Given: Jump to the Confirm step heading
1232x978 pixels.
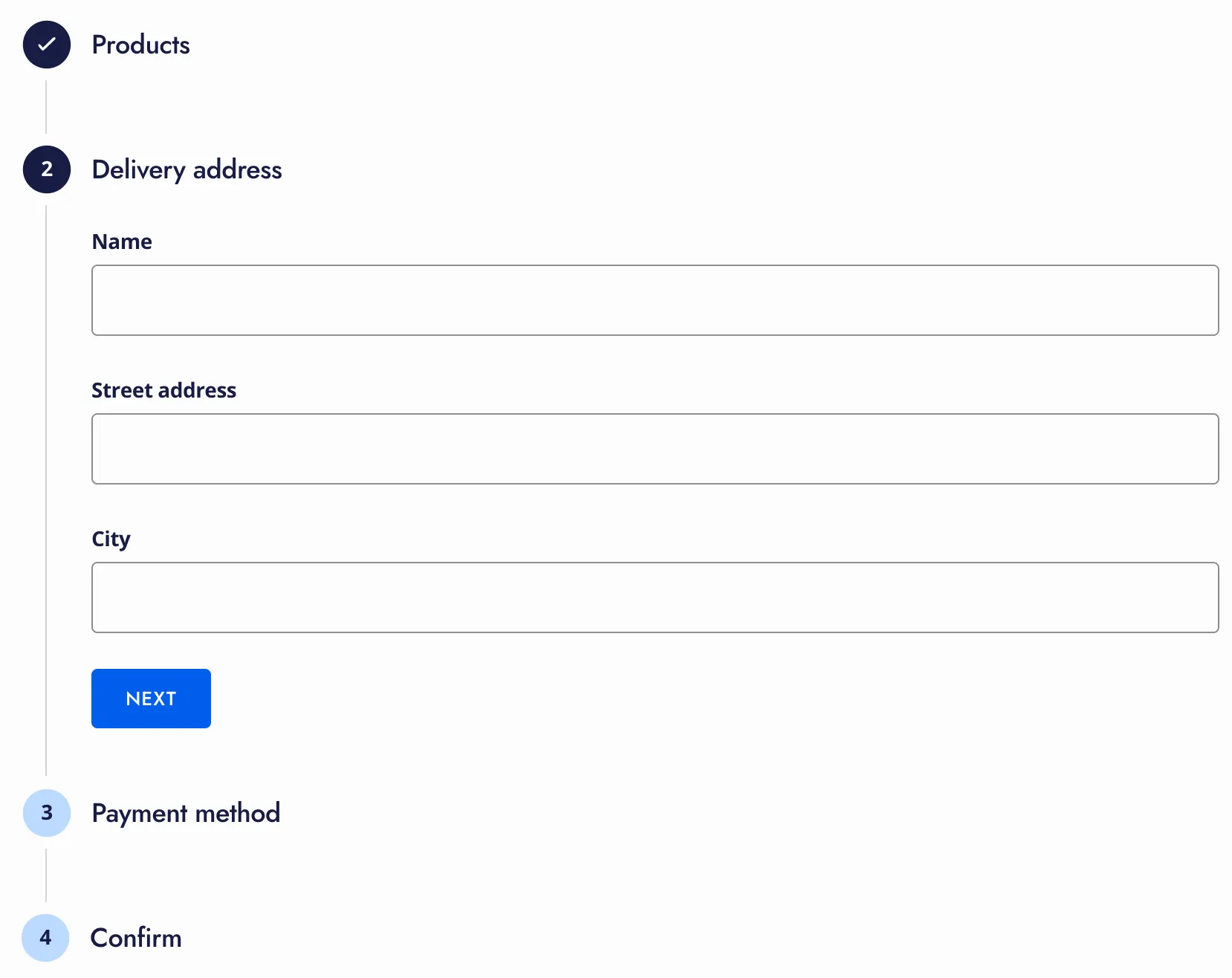Looking at the screenshot, I should tap(136, 938).
